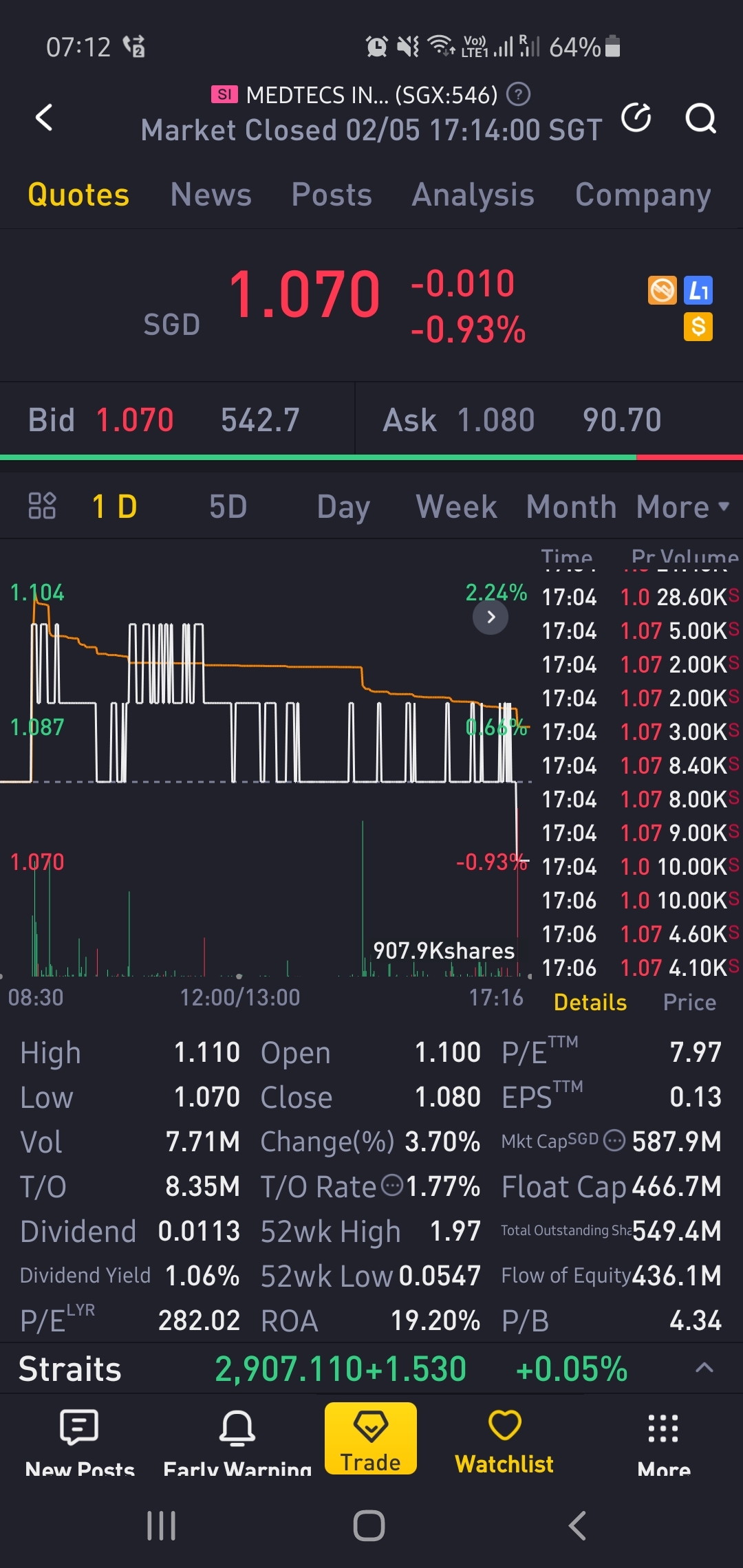
Task: Tap the last price 1.070
Action: click(304, 295)
